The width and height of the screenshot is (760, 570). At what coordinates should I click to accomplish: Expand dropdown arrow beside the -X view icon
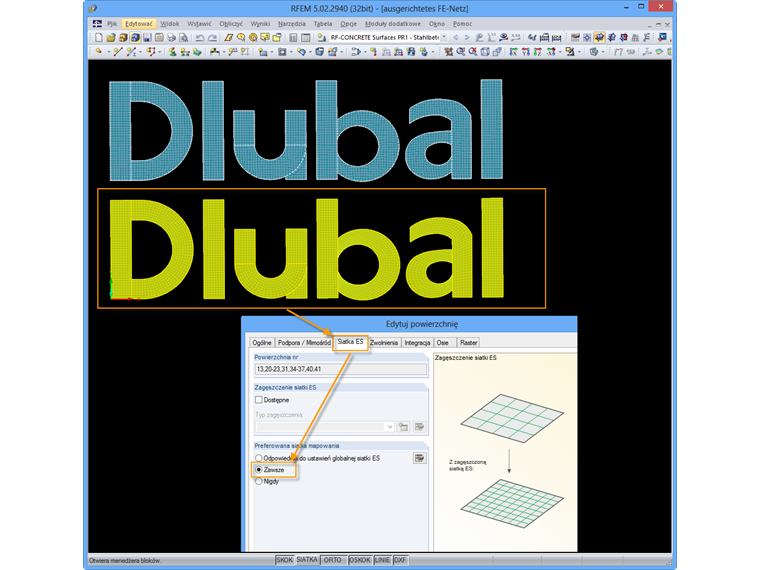[560, 51]
